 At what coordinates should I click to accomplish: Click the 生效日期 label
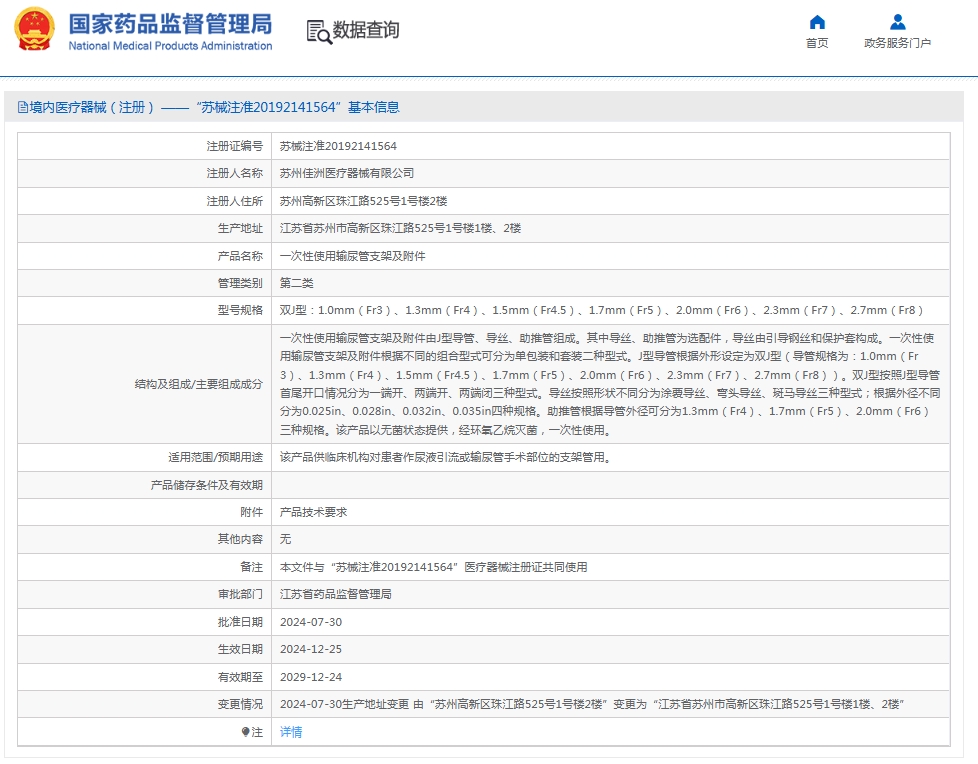pyautogui.click(x=240, y=649)
